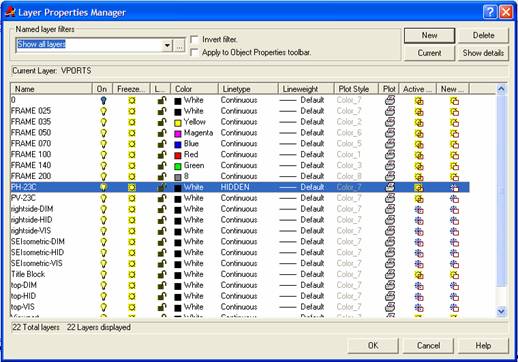Click new viewport freeze icon for Title Block

pos(454,275)
